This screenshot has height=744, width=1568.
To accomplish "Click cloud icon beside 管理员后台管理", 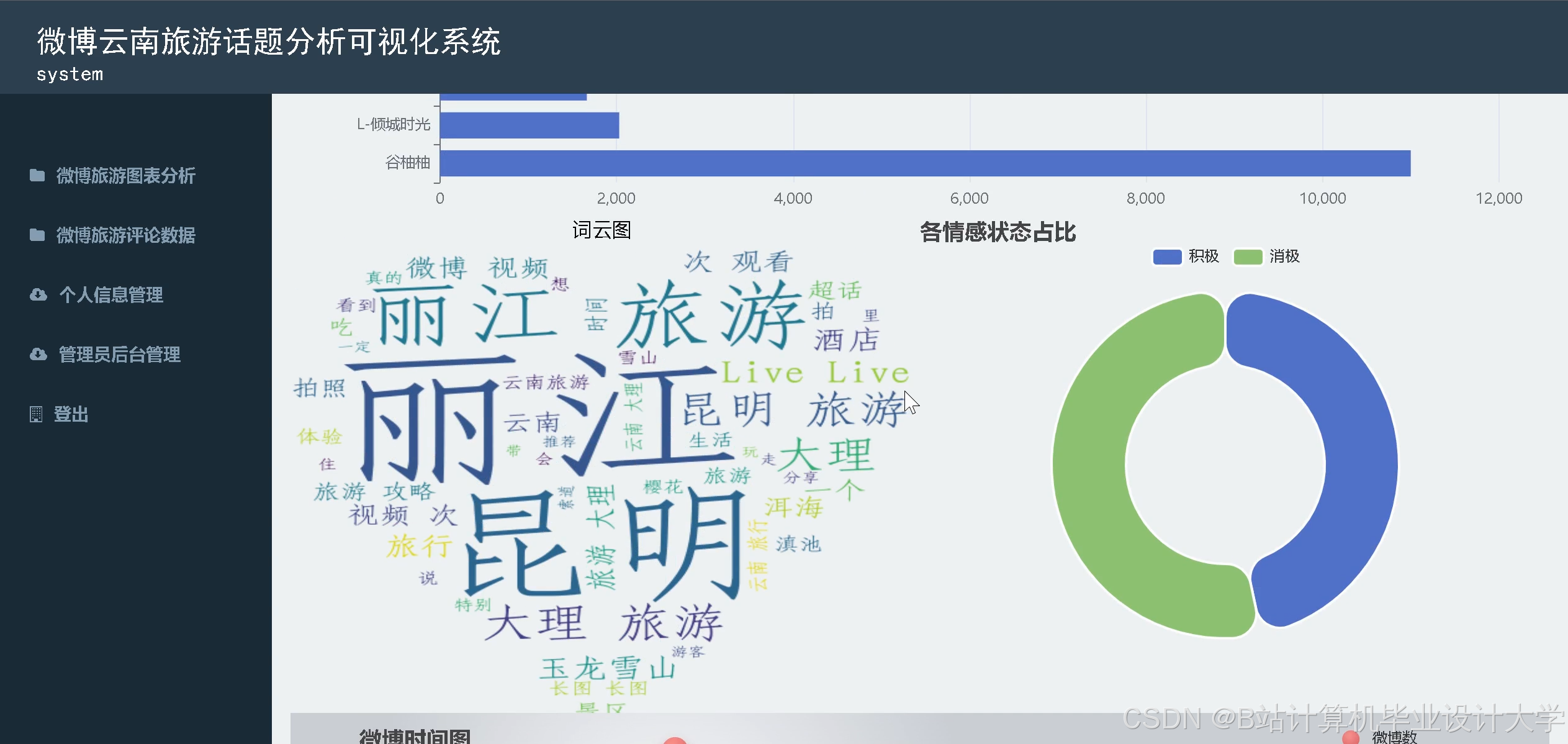I will 38,355.
